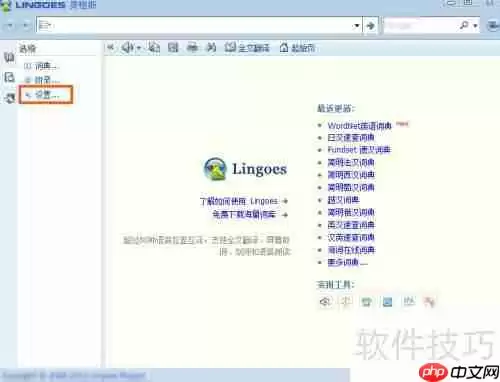Click the speaker pronounce icon
This screenshot has width=500, height=382.
(x=127, y=48)
